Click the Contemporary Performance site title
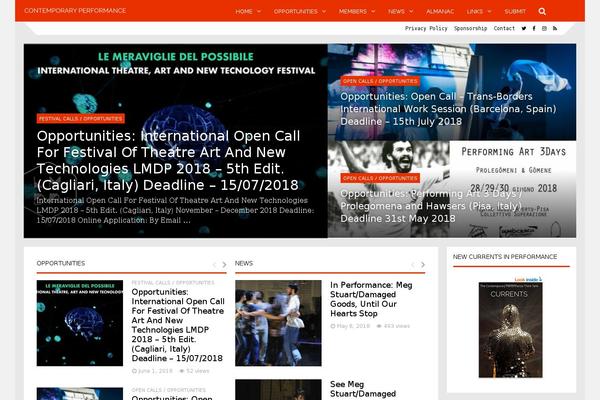Screen dimensions: 600x400 pyautogui.click(x=75, y=11)
